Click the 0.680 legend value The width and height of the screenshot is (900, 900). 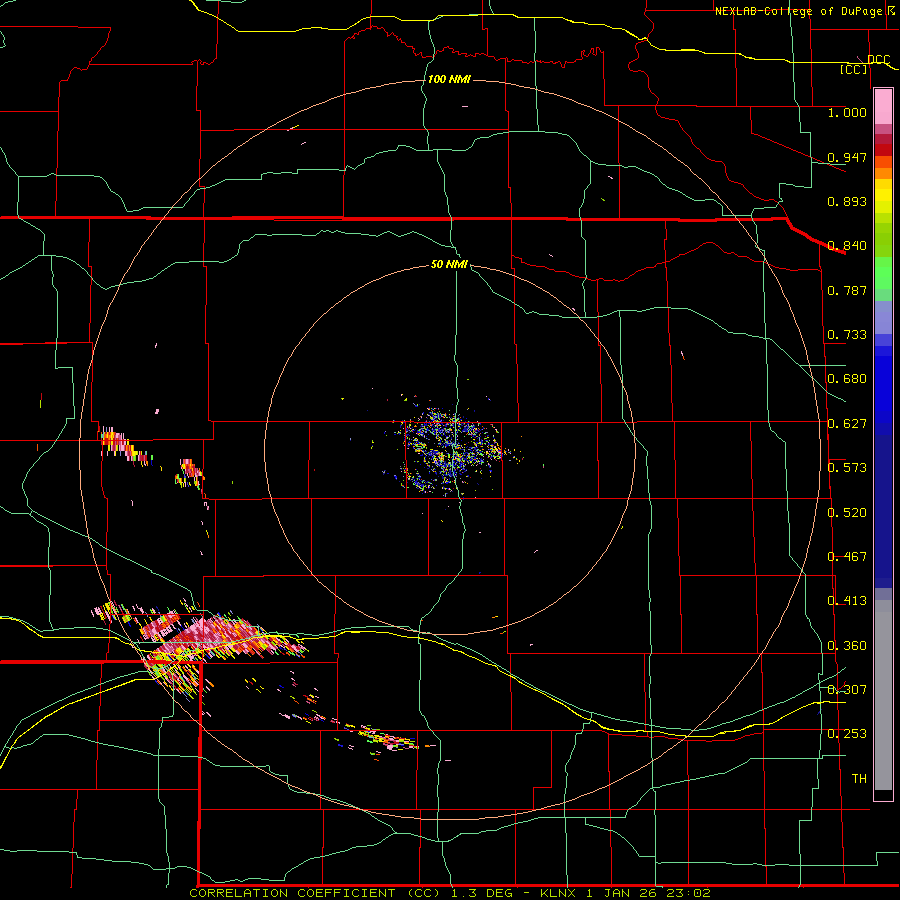847,379
